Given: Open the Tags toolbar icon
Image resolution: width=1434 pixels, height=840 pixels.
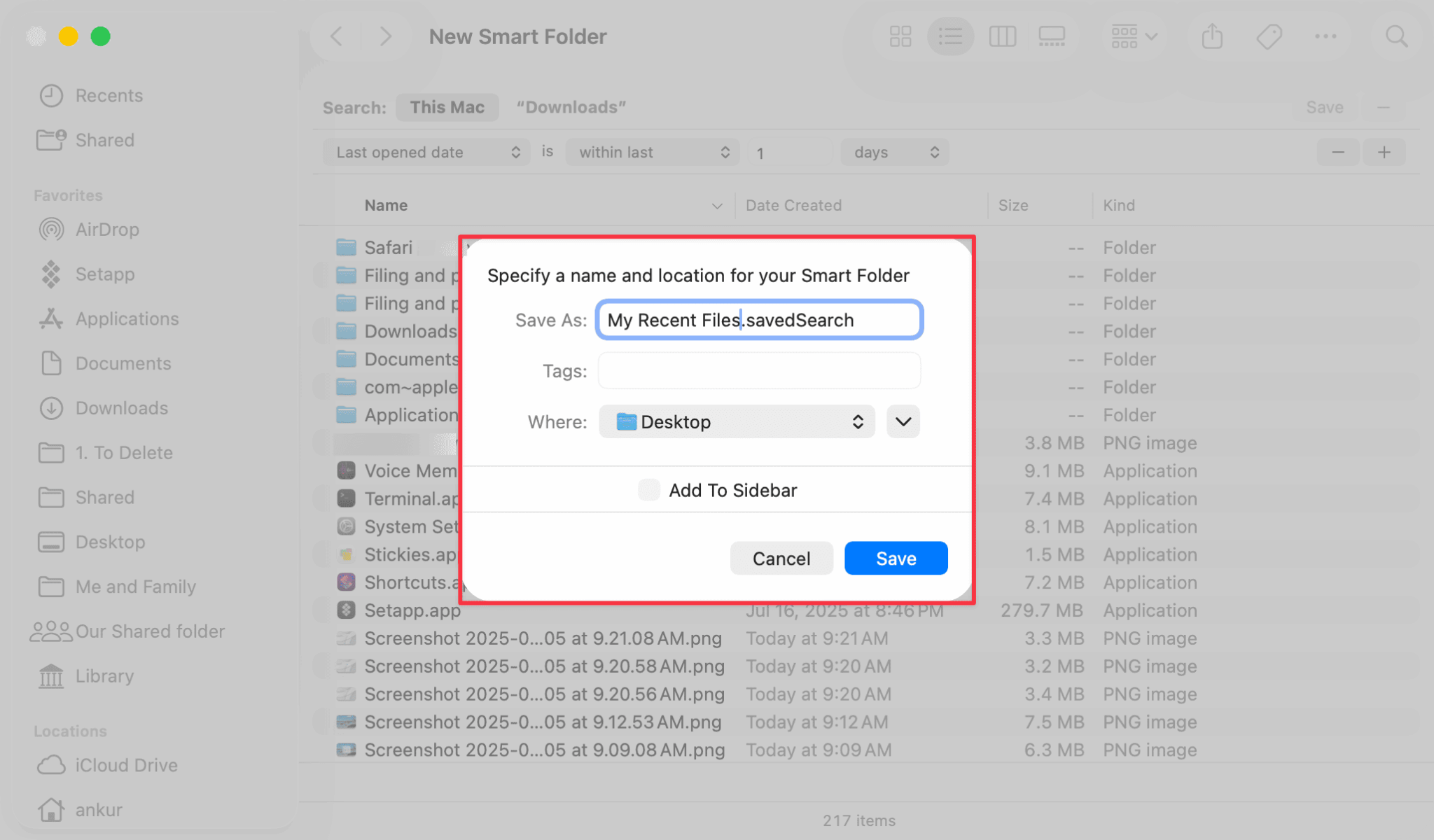Looking at the screenshot, I should 1269,36.
